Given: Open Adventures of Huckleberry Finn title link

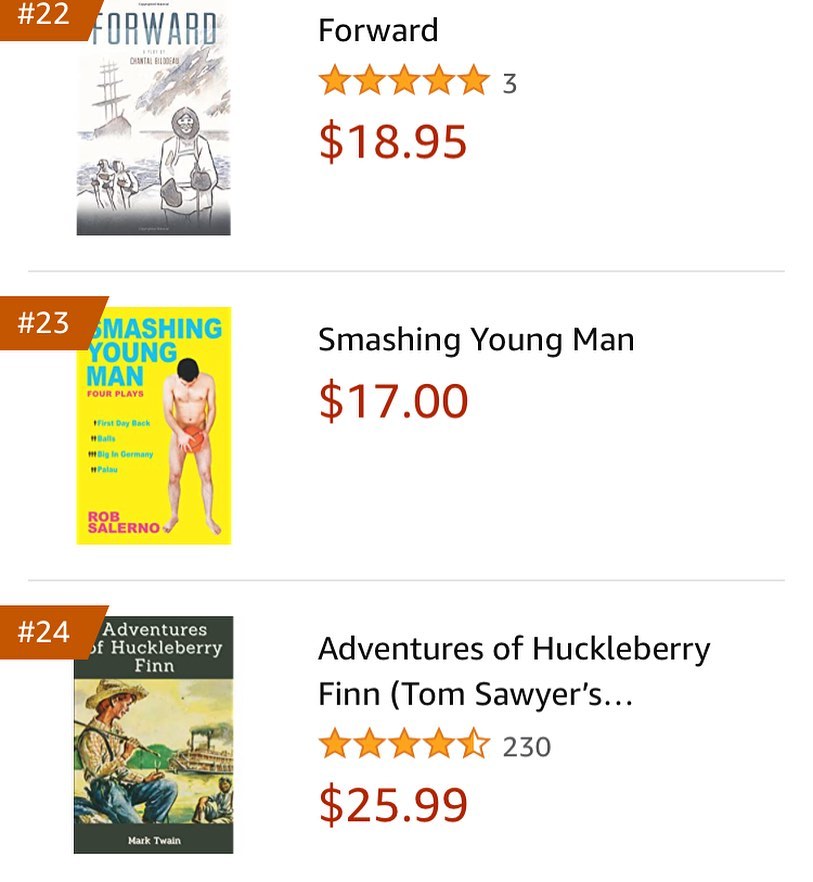Looking at the screenshot, I should 513,670.
